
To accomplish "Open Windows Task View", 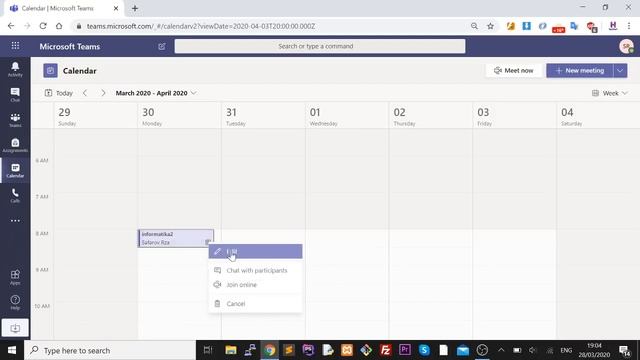I will point(208,350).
